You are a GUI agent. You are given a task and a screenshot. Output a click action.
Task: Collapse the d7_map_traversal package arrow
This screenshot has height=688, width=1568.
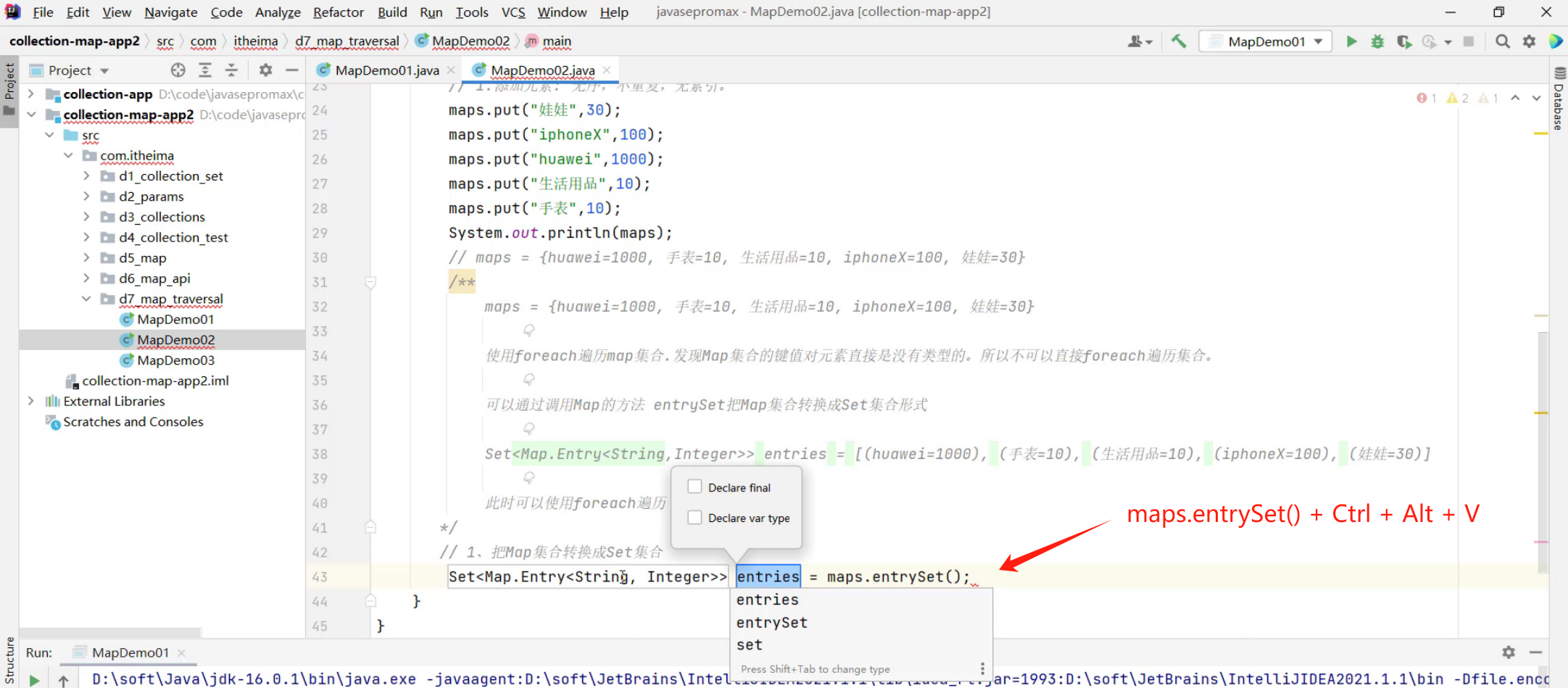coord(86,299)
